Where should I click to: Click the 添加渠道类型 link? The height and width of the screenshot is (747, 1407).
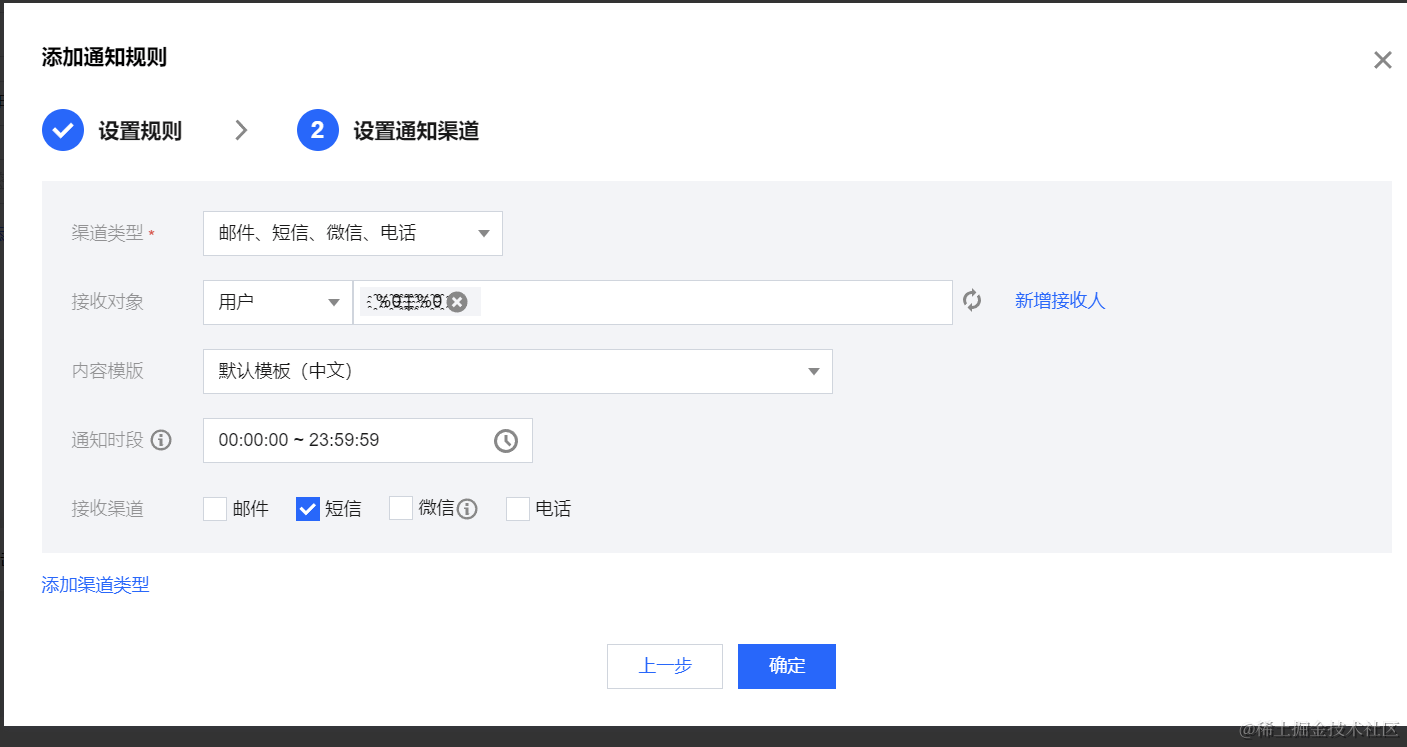95,584
